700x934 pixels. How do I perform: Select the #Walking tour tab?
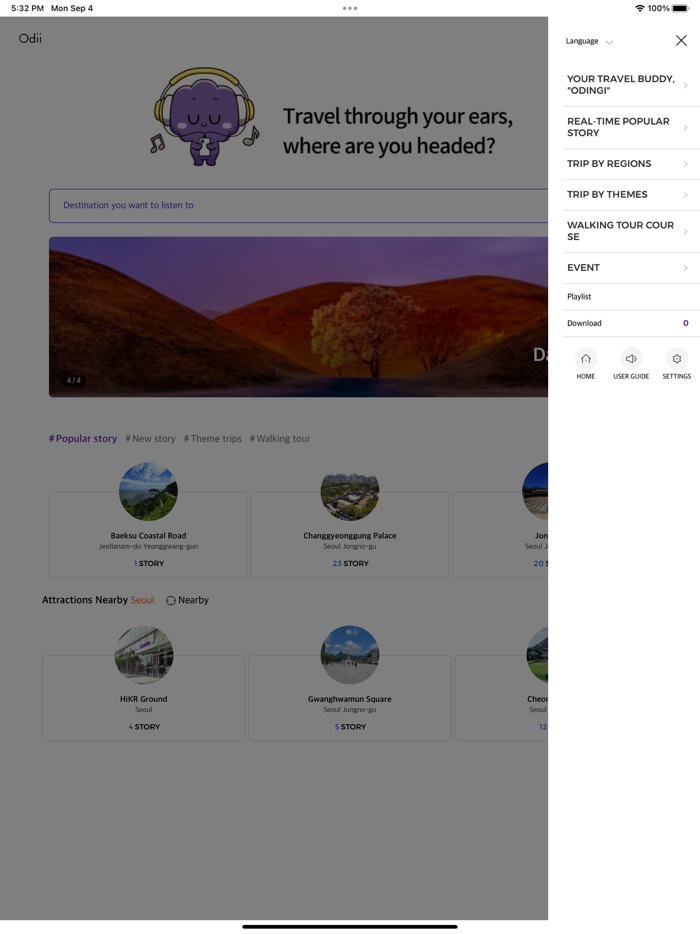pyautogui.click(x=280, y=439)
